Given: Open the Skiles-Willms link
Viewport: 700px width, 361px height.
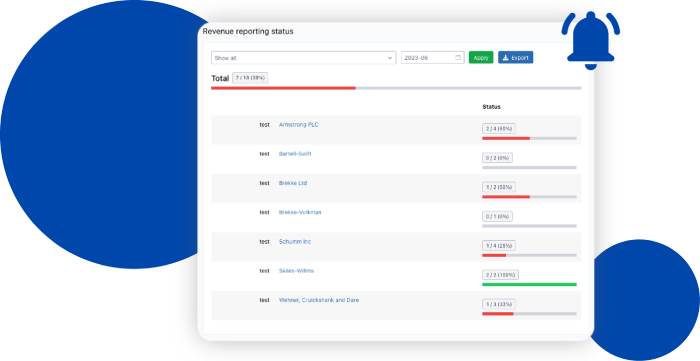Looking at the screenshot, I should point(296,271).
